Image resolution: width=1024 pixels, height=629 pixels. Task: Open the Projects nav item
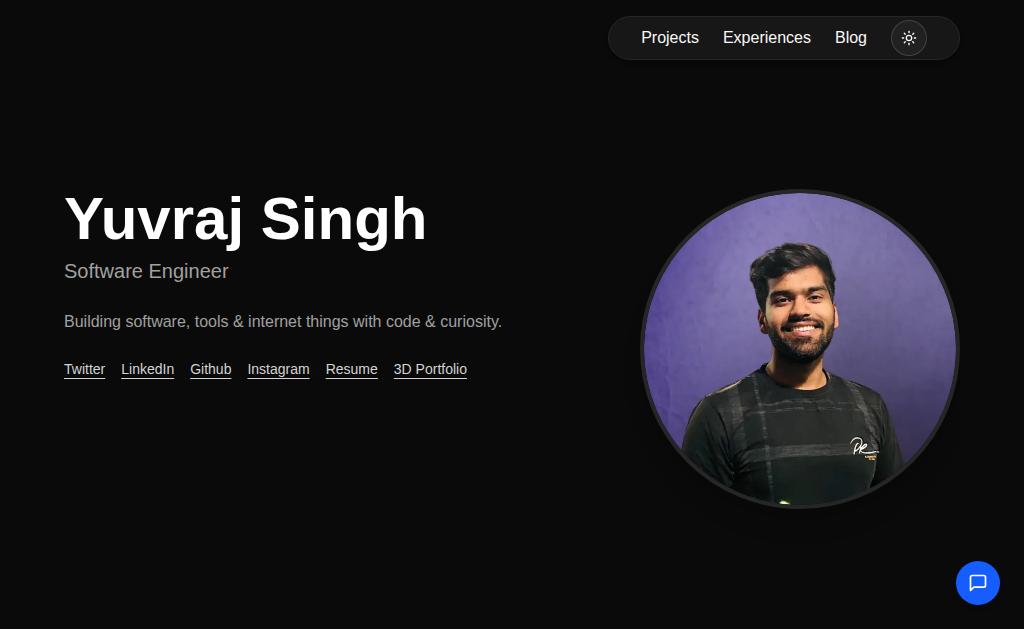(669, 38)
